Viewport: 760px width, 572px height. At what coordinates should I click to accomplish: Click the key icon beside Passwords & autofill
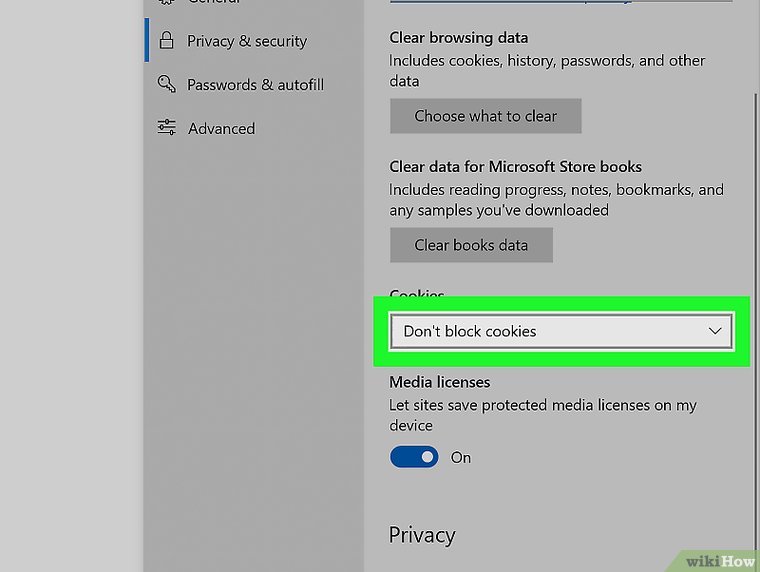pyautogui.click(x=167, y=85)
